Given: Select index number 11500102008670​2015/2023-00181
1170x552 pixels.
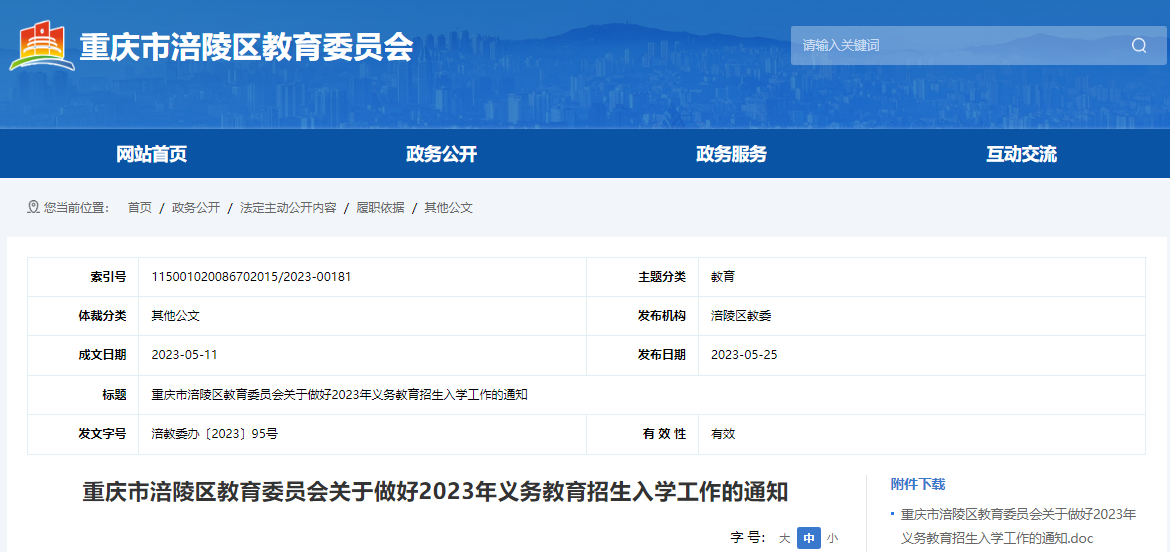Looking at the screenshot, I should pos(251,277).
